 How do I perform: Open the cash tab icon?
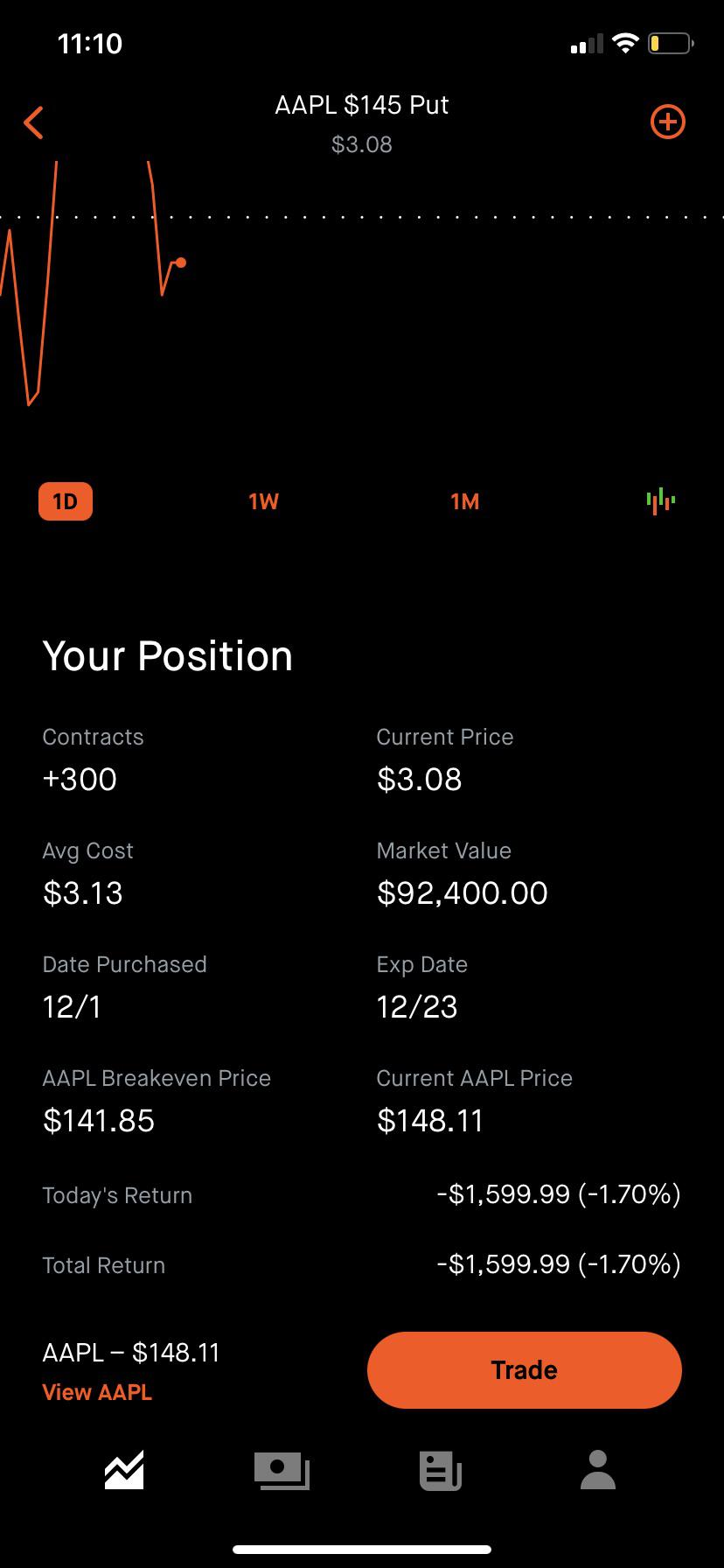tap(282, 1470)
